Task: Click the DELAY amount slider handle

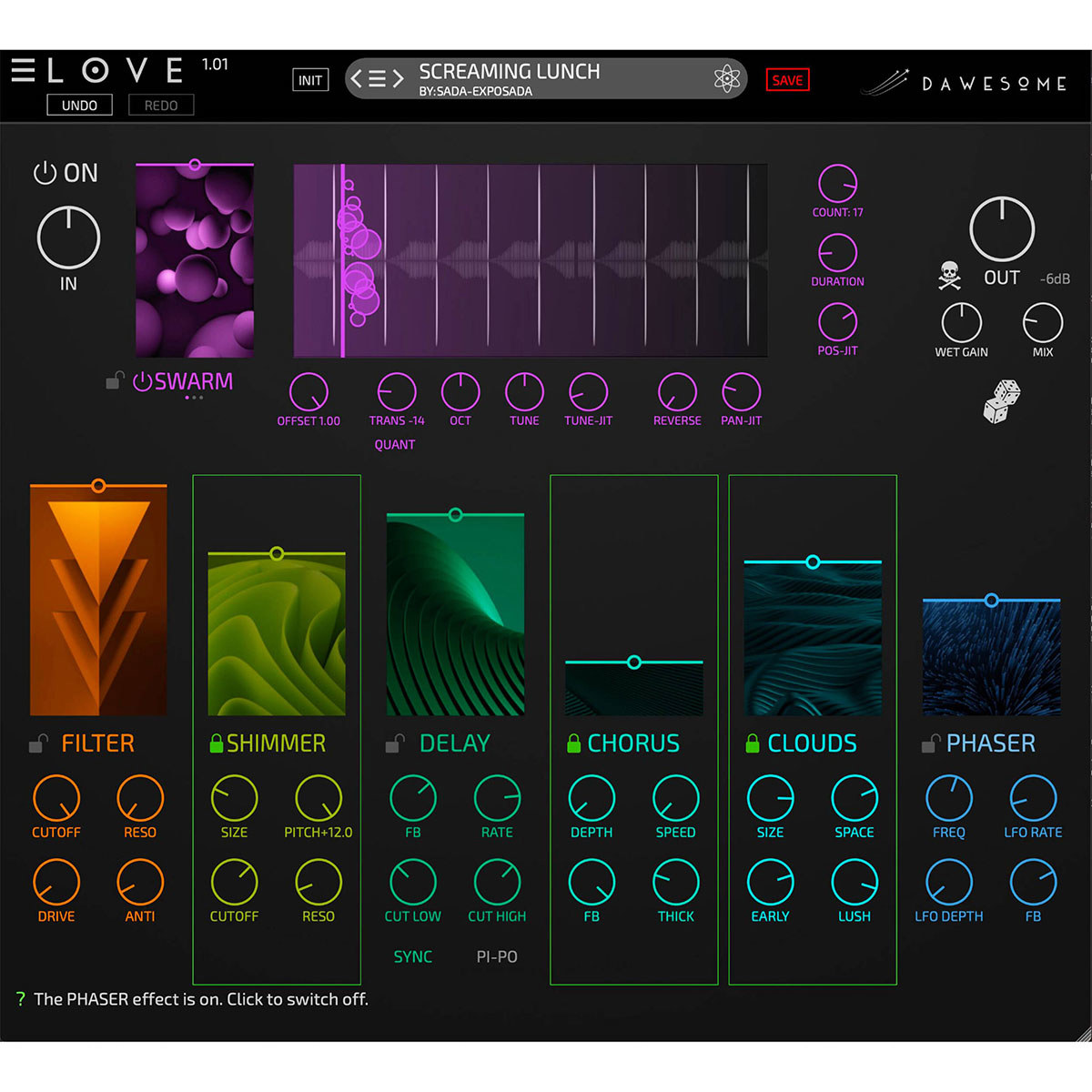Action: [x=456, y=515]
